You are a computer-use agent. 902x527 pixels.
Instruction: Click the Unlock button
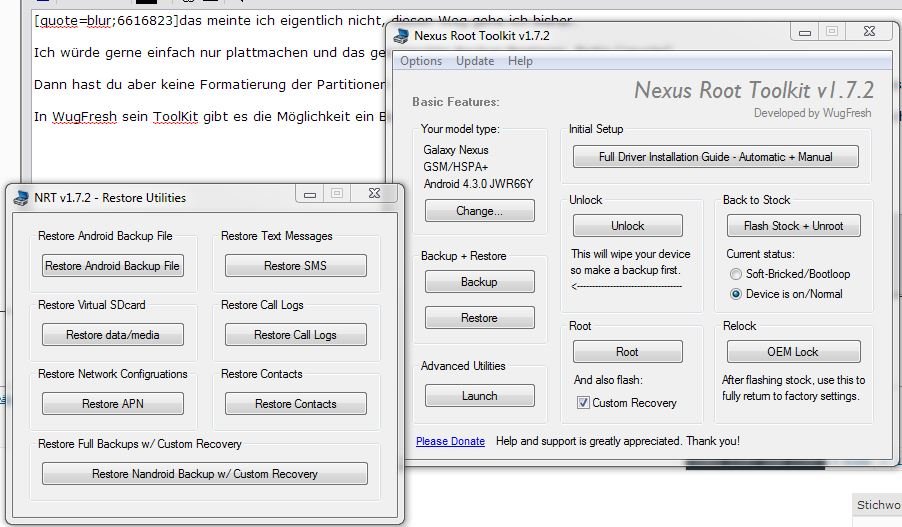tap(628, 226)
